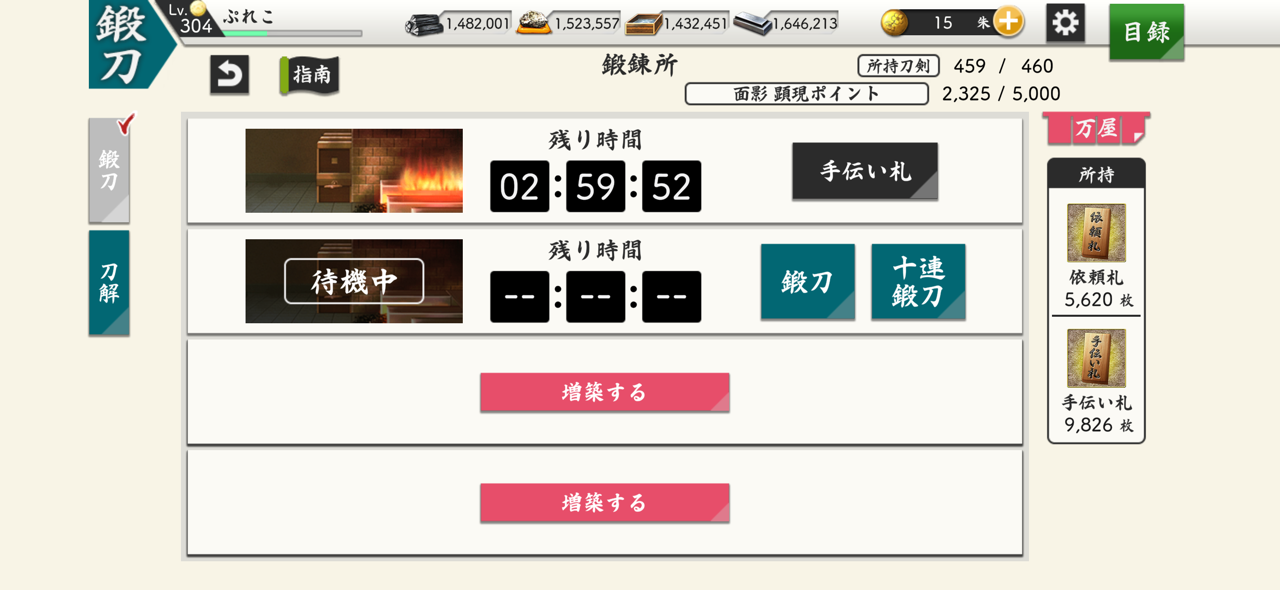Viewport: 1280px width, 590px height.
Task: Click the back arrow button
Action: point(229,75)
